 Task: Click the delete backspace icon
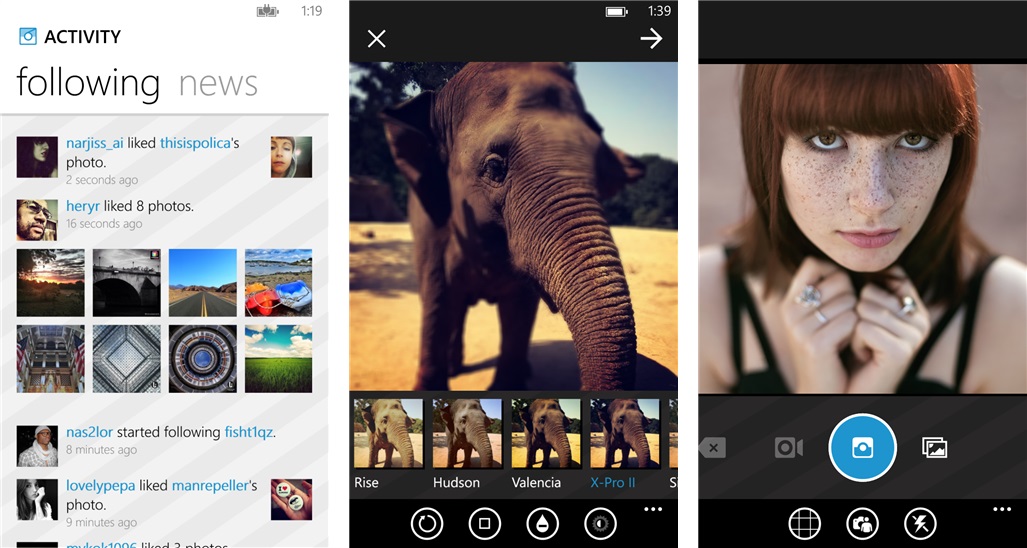[712, 448]
